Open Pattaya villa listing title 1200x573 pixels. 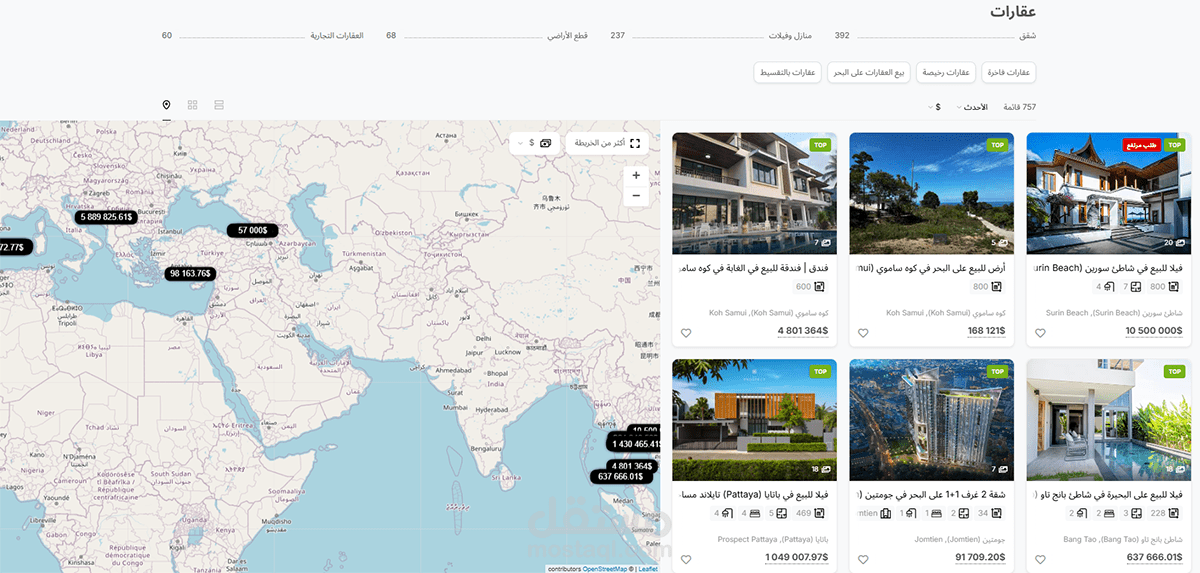[754, 495]
